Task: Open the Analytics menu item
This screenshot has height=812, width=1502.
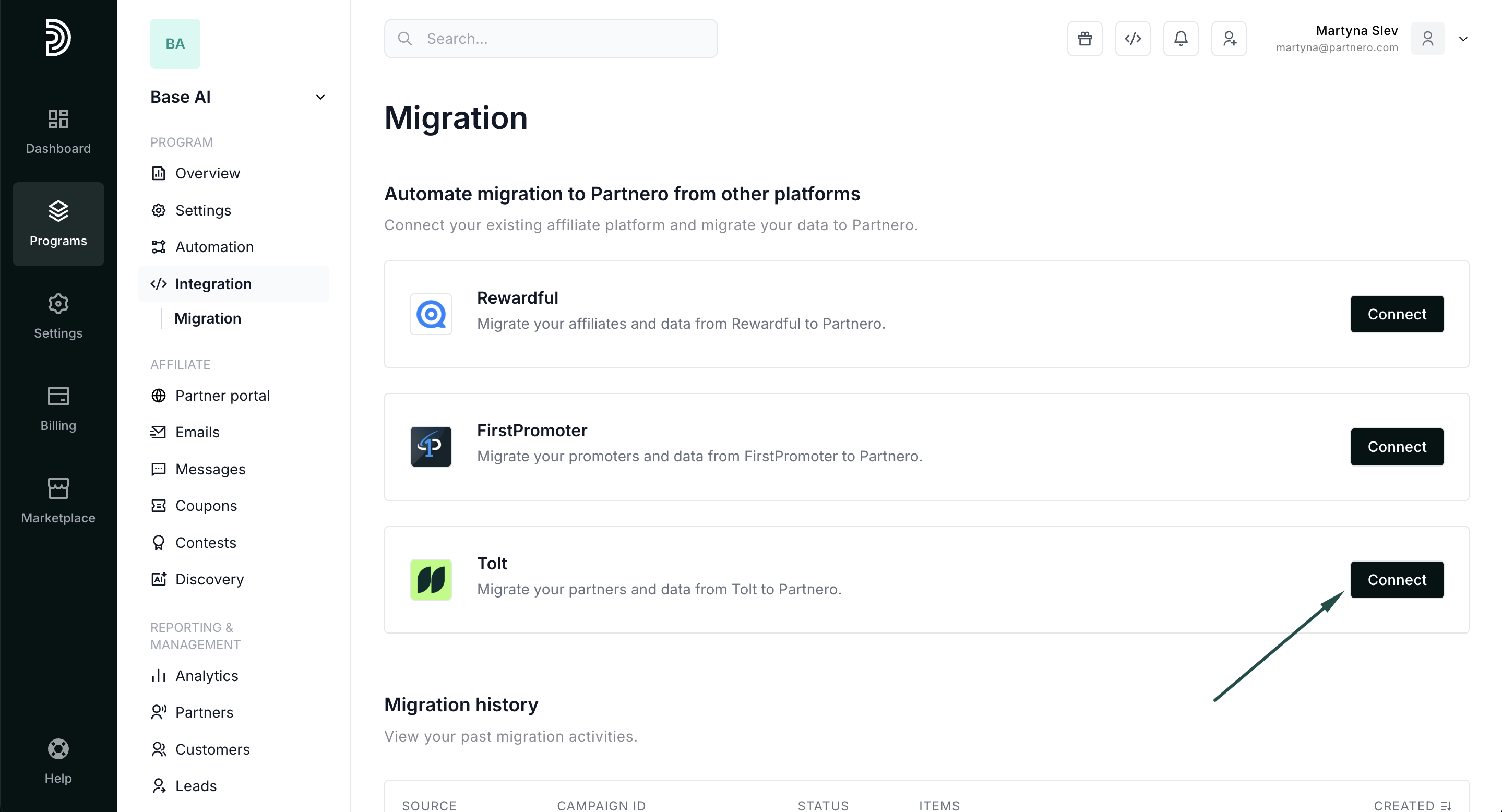Action: tap(207, 676)
